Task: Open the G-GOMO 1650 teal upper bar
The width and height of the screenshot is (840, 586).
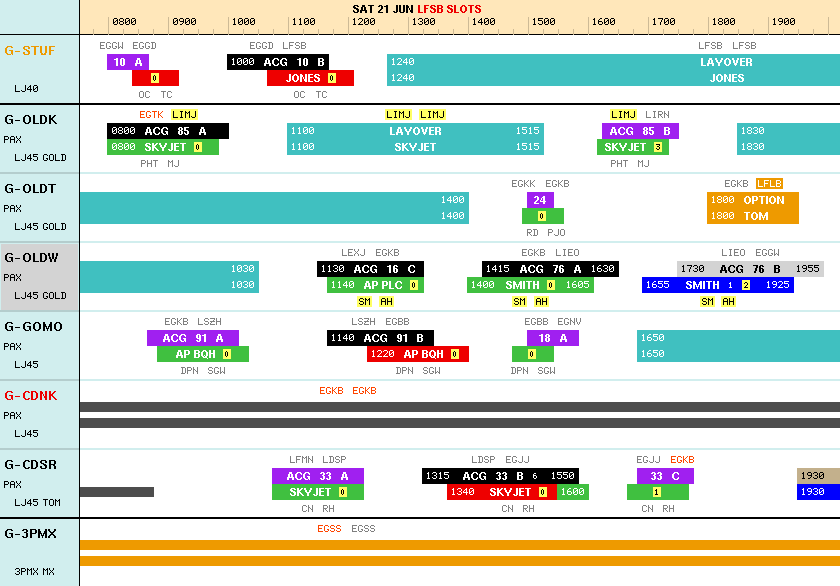Action: click(x=738, y=339)
